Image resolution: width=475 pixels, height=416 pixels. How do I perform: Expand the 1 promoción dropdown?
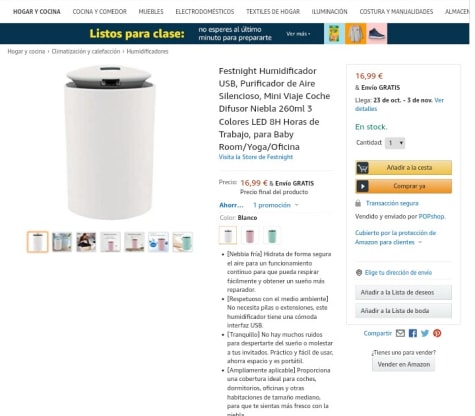point(276,205)
